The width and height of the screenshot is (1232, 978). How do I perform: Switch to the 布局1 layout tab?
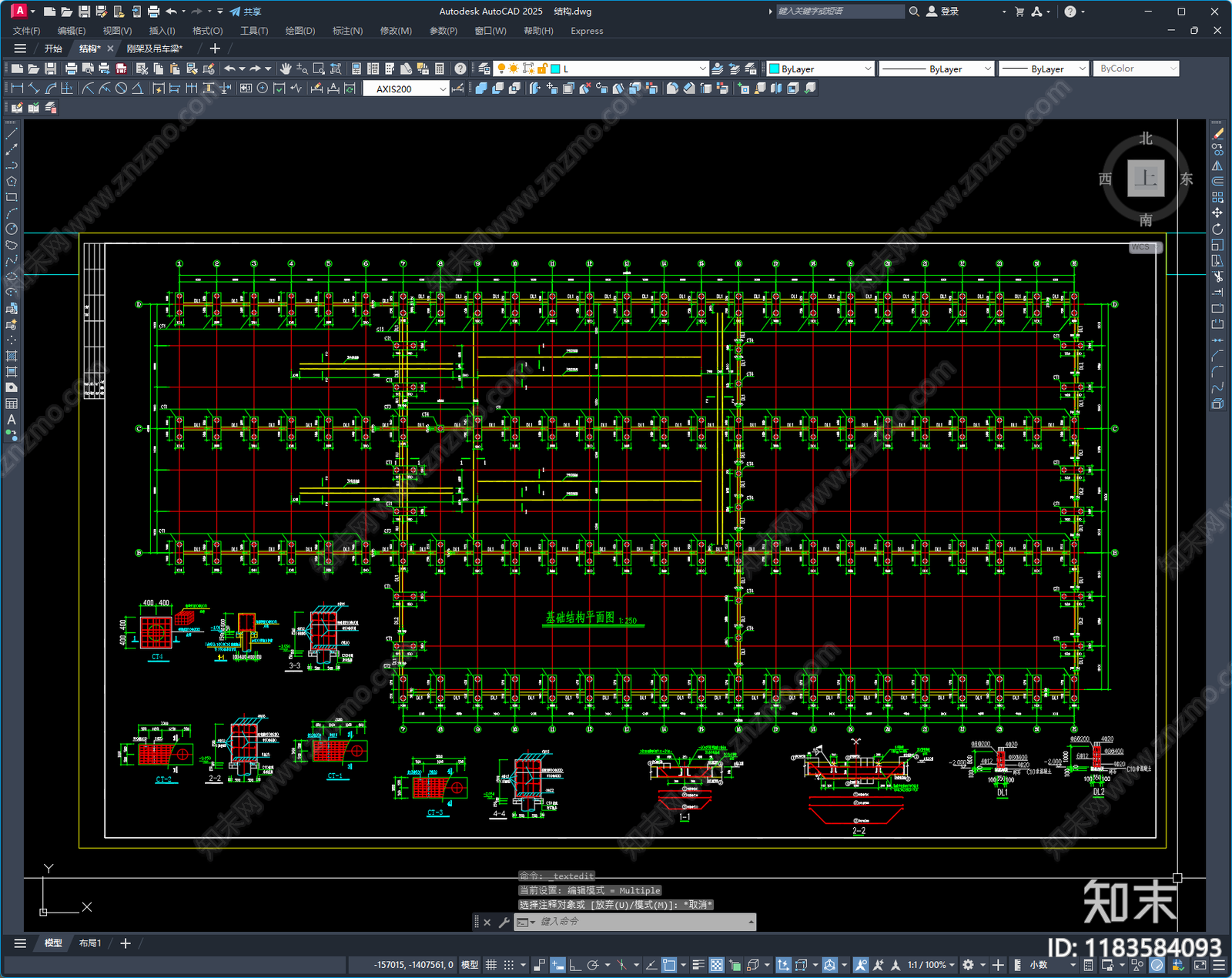point(90,943)
